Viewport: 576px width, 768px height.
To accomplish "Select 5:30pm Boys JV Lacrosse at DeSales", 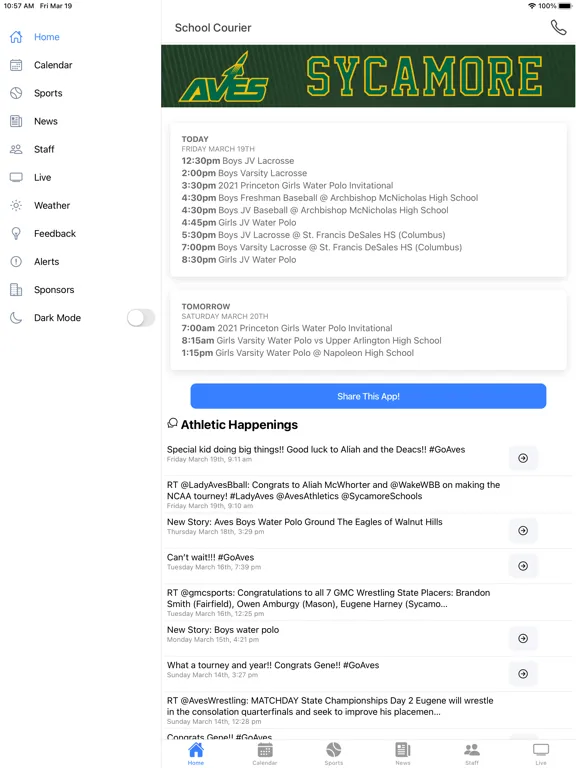I will [x=313, y=235].
